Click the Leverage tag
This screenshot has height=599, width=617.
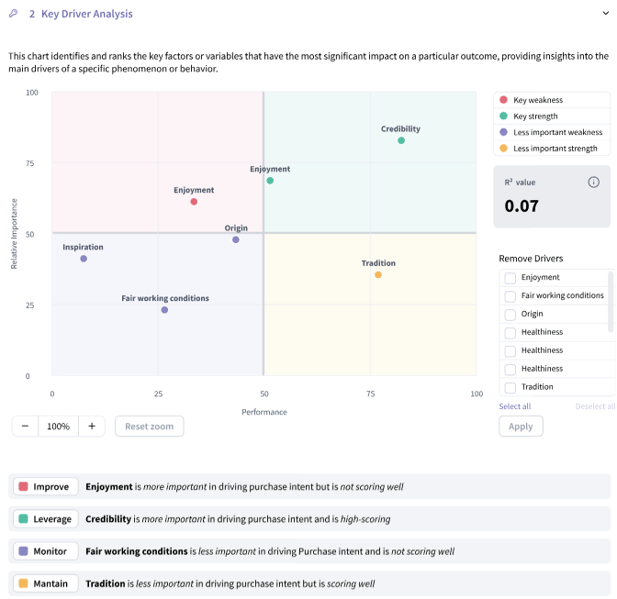46,519
